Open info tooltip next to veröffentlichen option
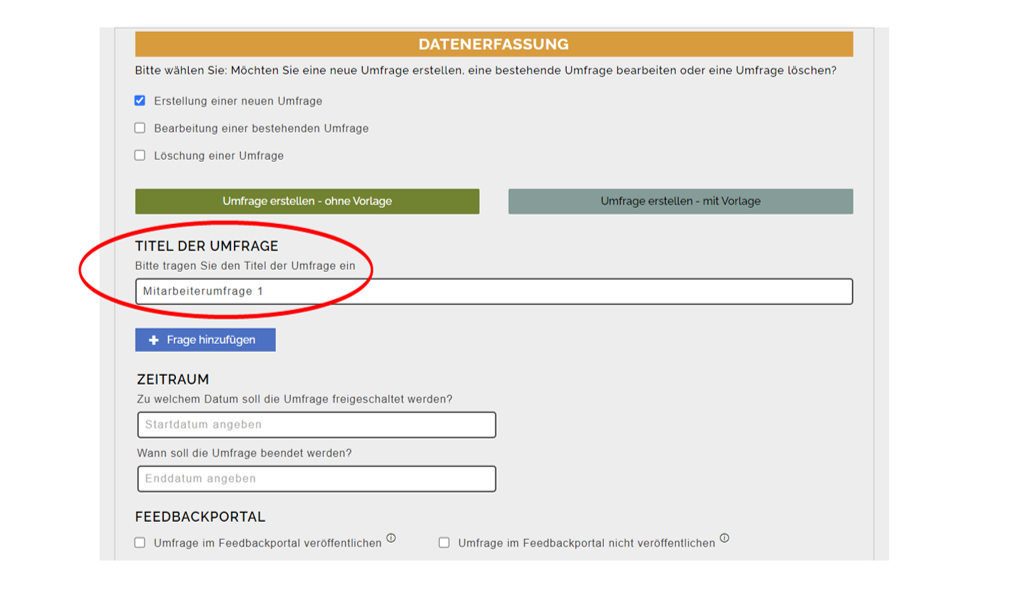Image resolution: width=1012 pixels, height=597 pixels. point(391,536)
